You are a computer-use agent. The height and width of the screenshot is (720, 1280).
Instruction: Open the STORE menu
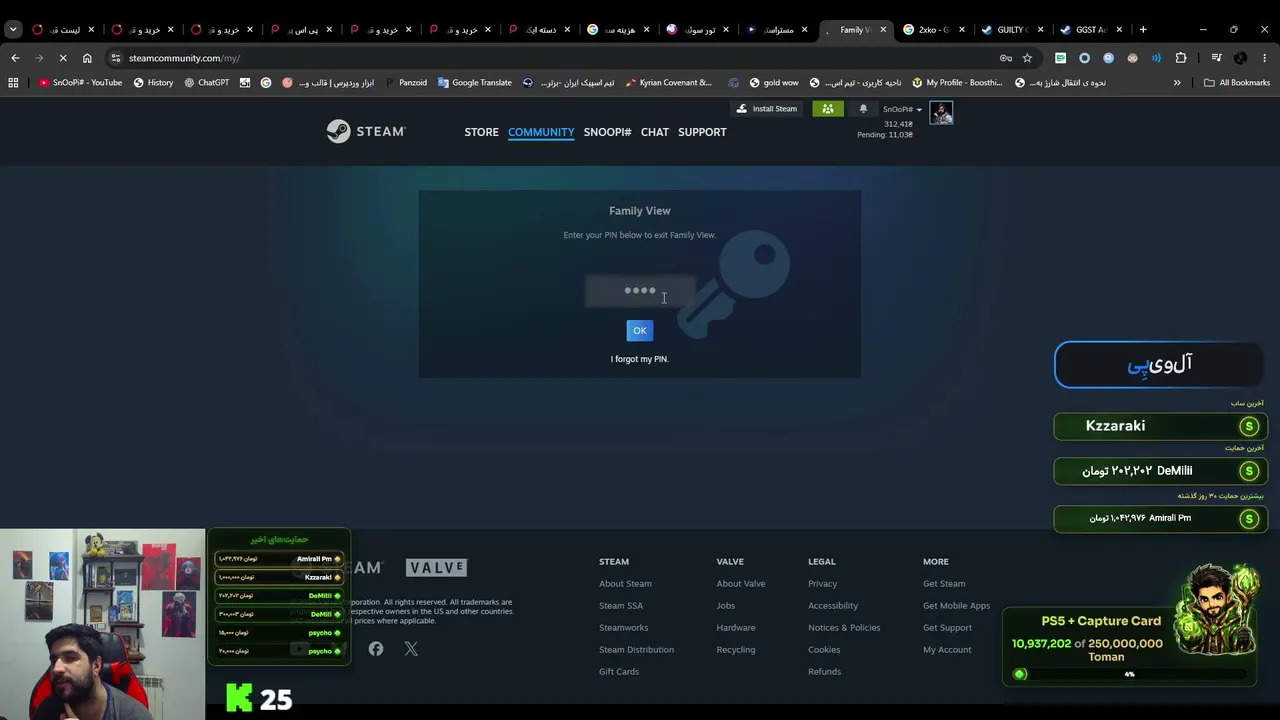pos(481,132)
